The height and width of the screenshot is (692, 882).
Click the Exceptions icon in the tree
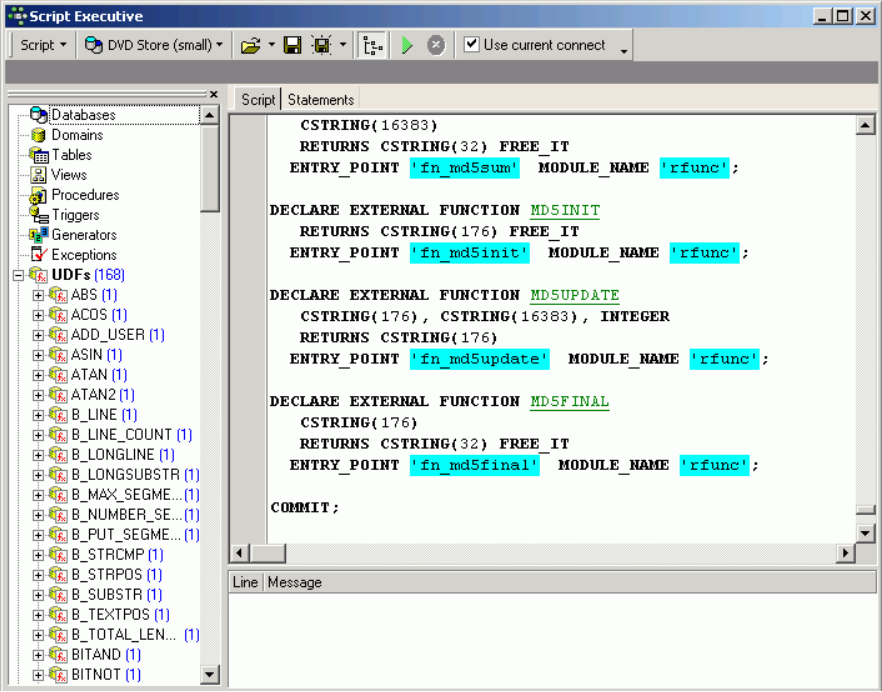coord(39,255)
